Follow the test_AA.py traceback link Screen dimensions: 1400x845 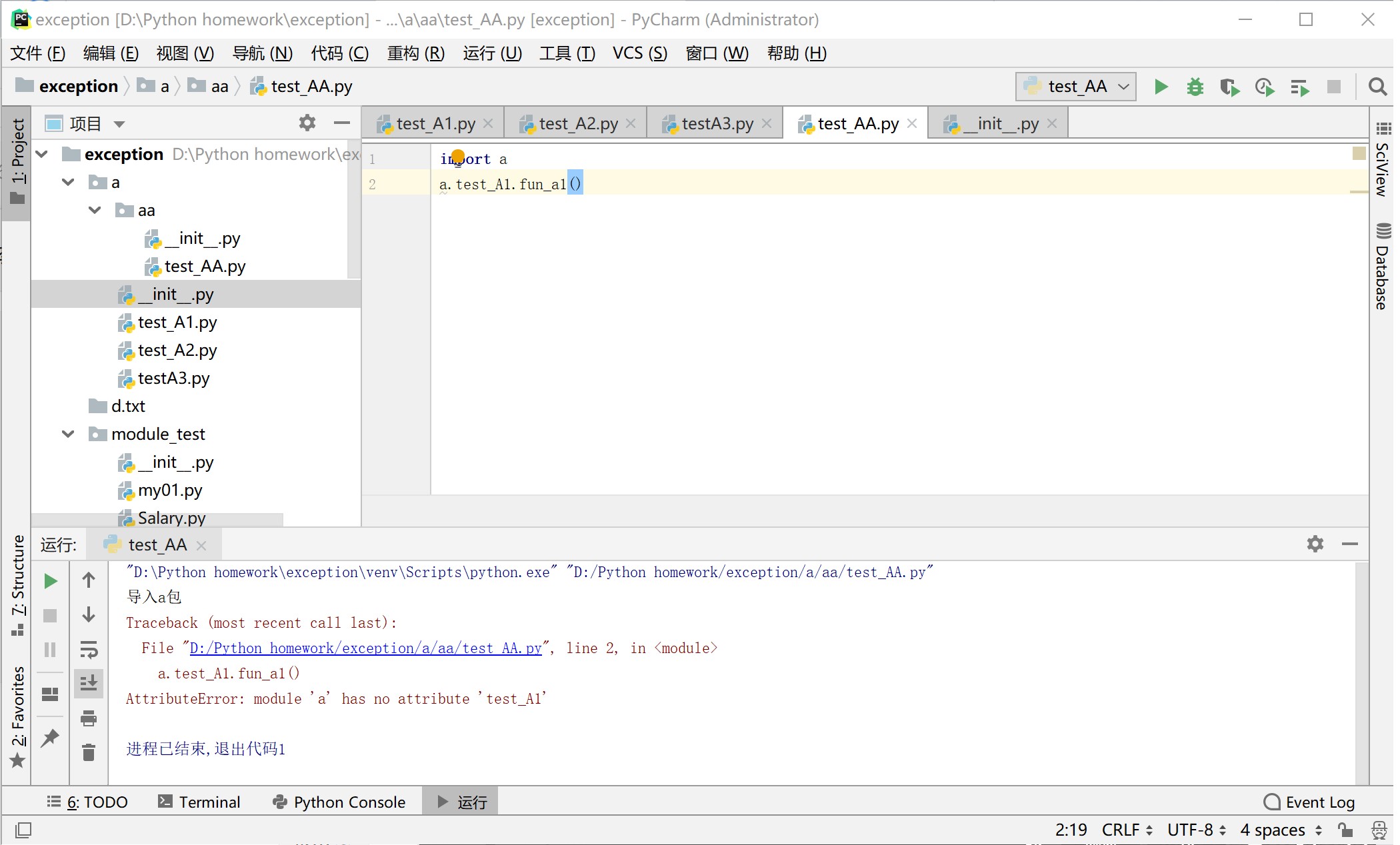(365, 648)
